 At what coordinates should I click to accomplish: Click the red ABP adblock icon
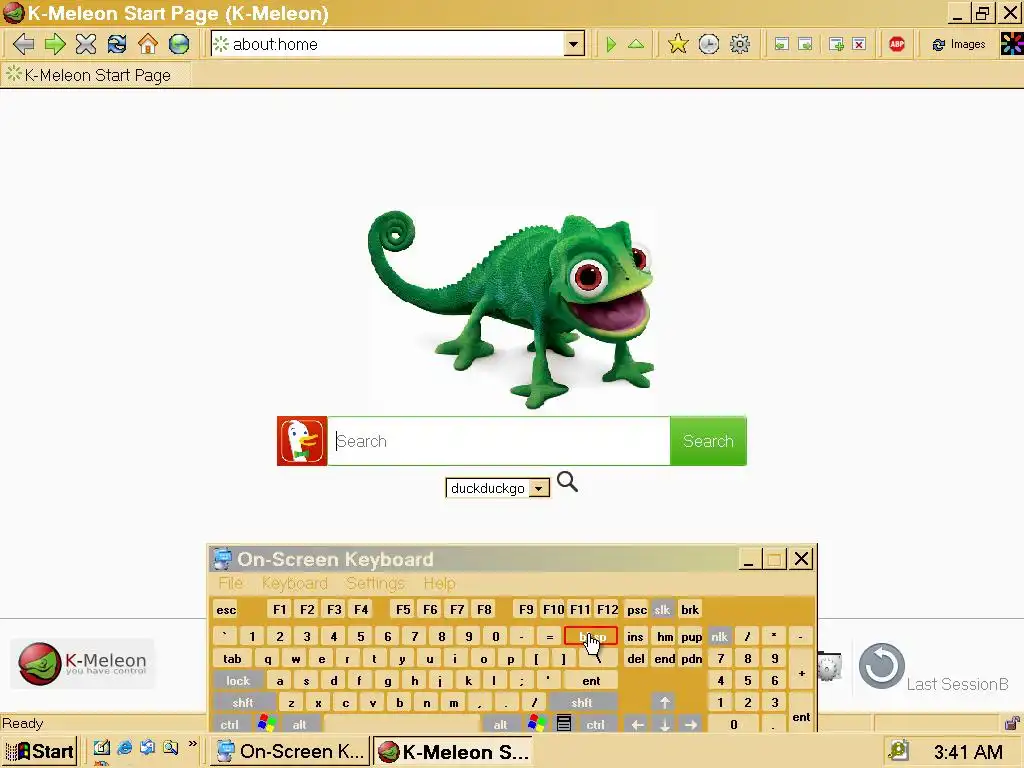(897, 44)
